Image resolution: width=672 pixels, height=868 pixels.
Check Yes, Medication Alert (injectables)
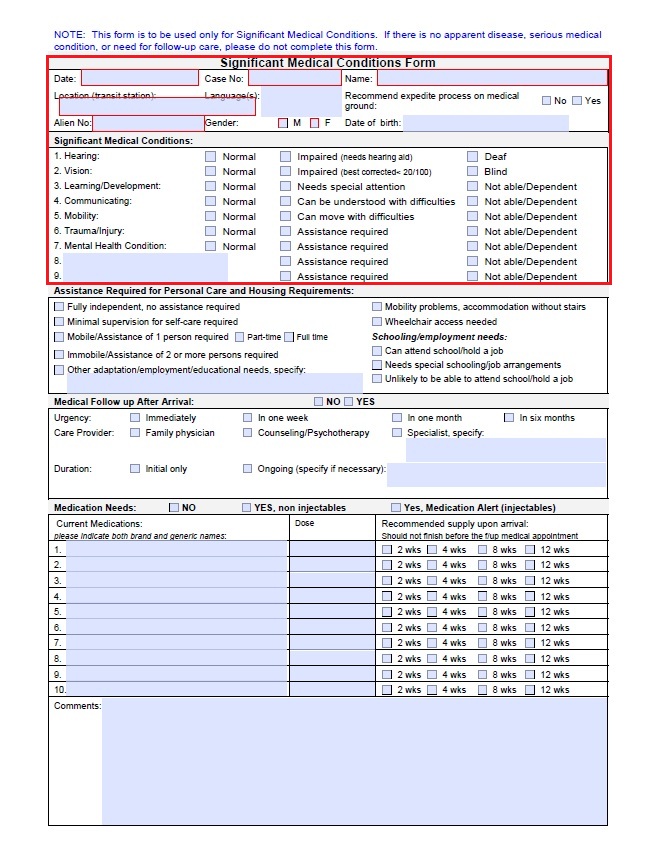click(396, 508)
